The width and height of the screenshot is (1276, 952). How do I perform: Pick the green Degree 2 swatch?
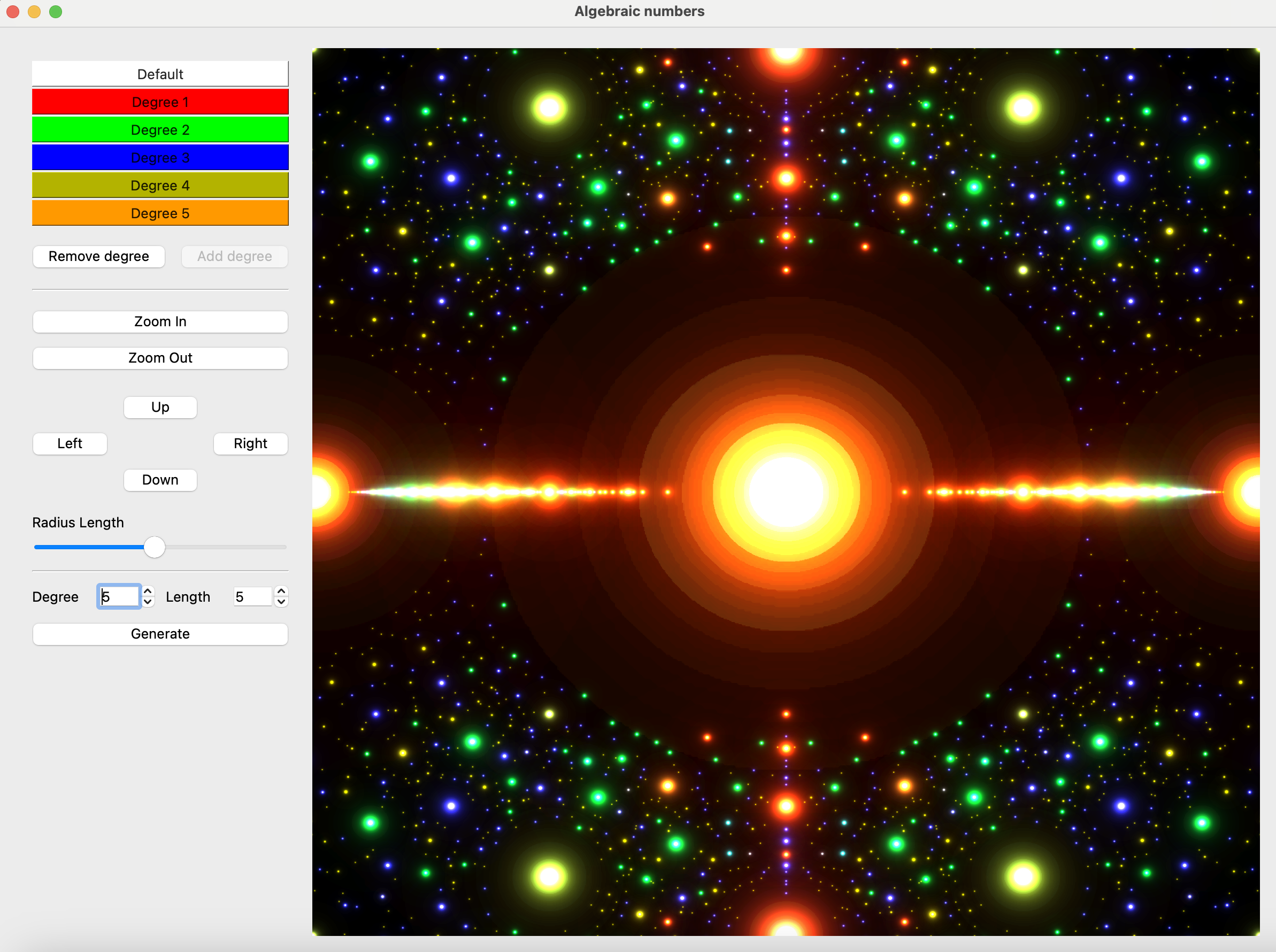coord(160,129)
